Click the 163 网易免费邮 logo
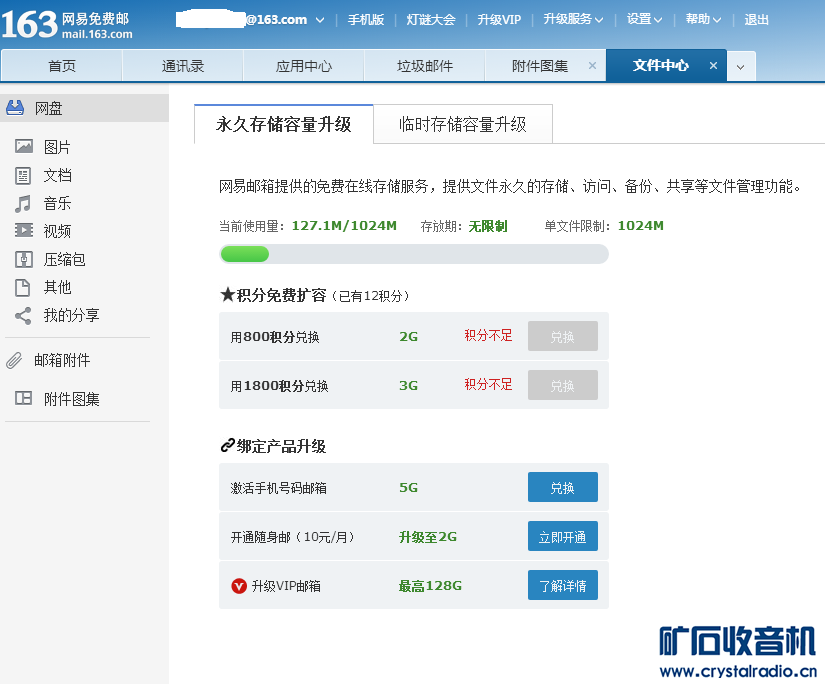825x684 pixels. [67, 24]
